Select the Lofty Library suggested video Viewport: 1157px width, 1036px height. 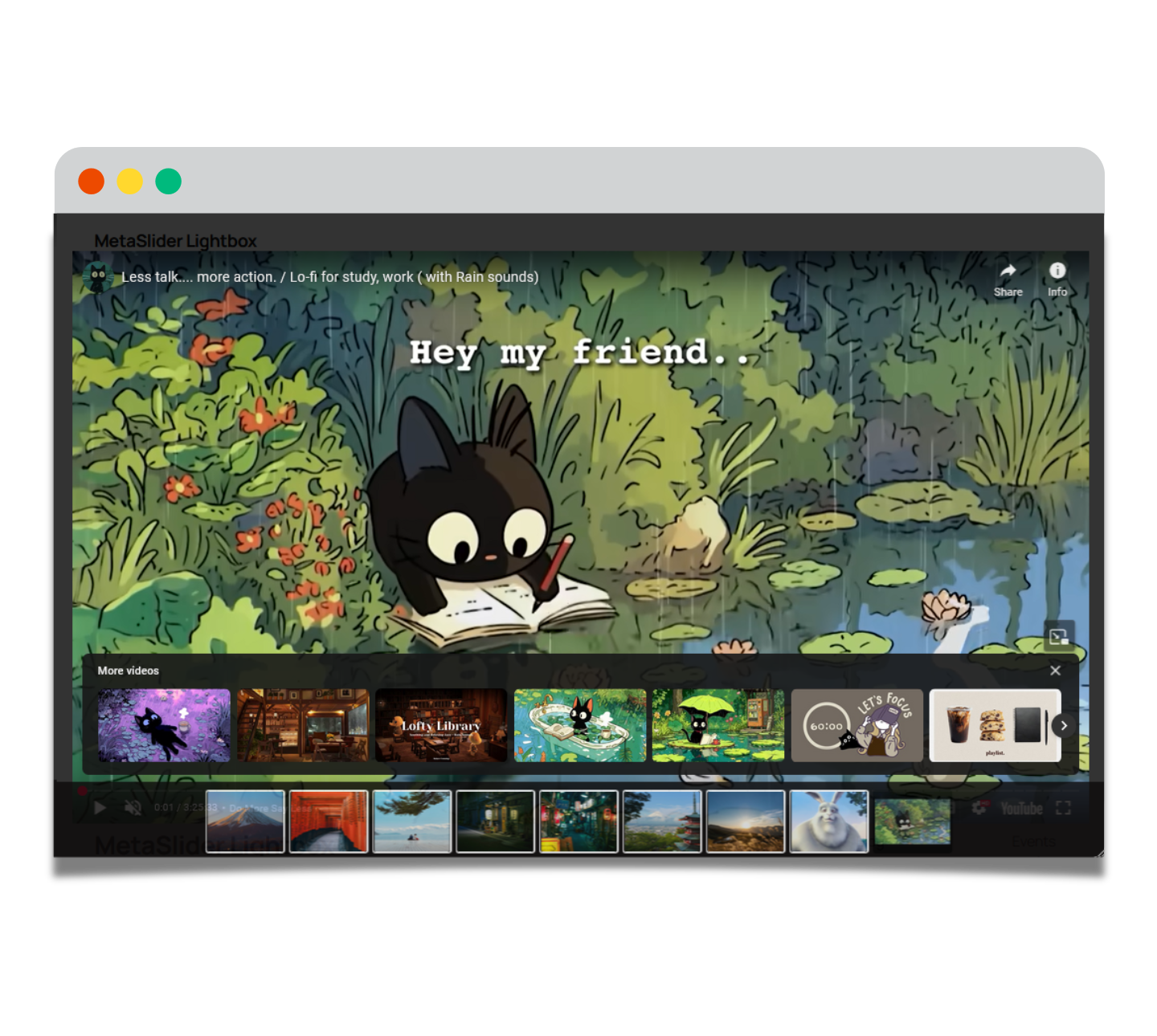(441, 725)
